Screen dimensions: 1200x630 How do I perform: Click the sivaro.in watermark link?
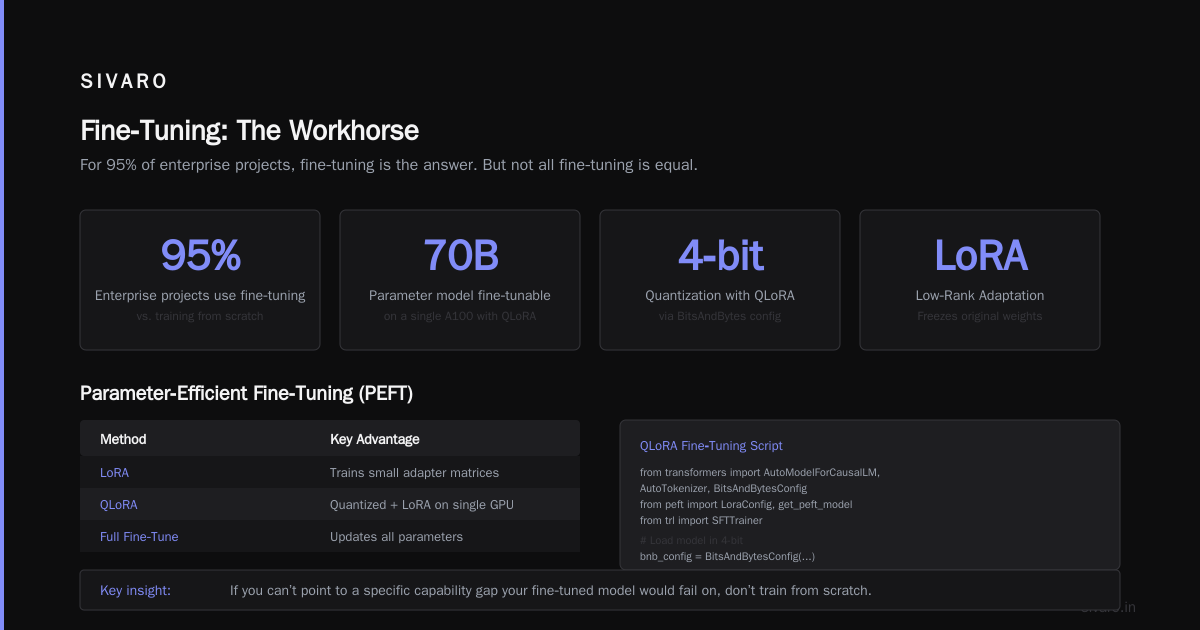pos(1108,607)
